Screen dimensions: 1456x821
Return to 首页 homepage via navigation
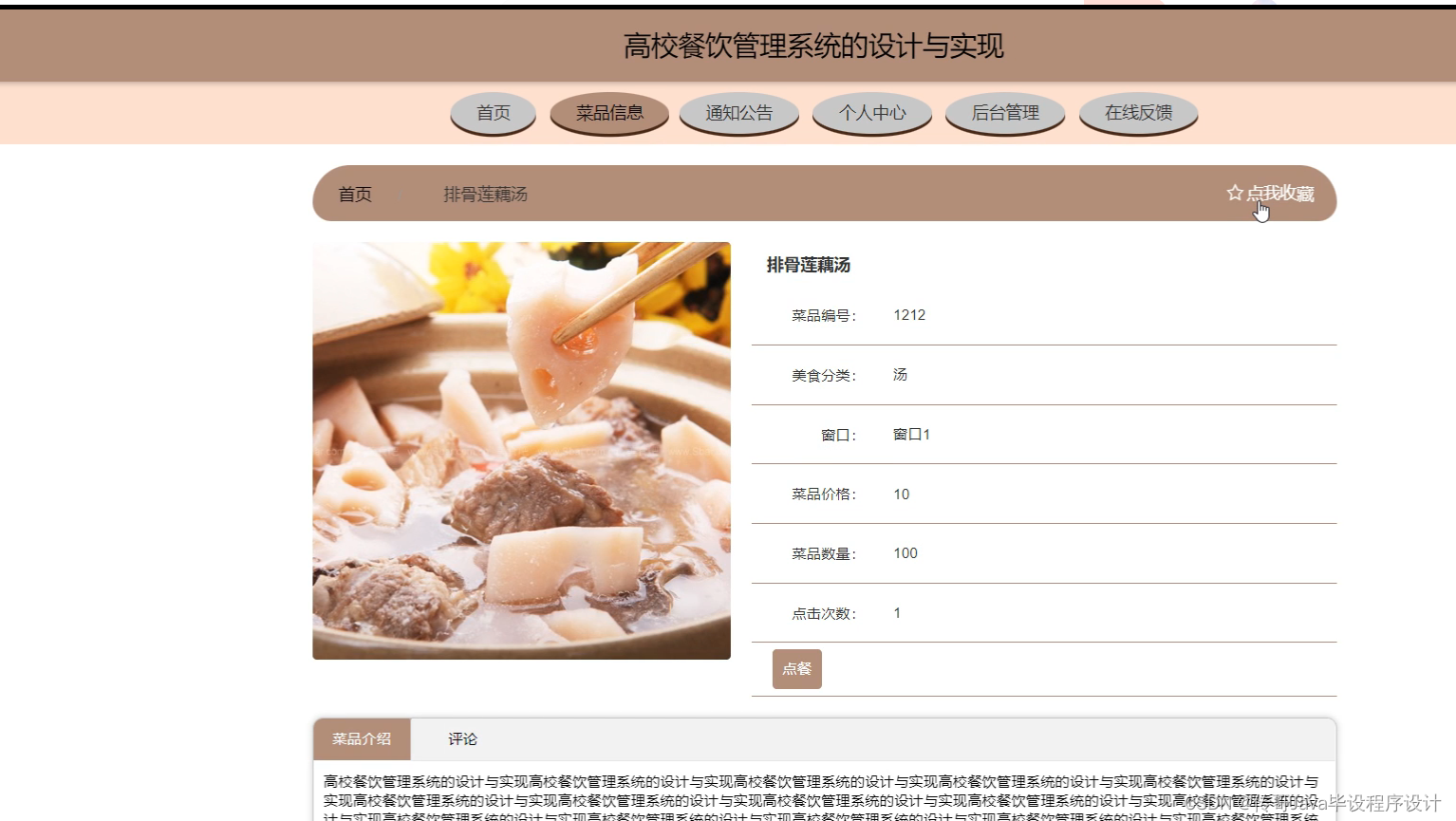point(493,112)
